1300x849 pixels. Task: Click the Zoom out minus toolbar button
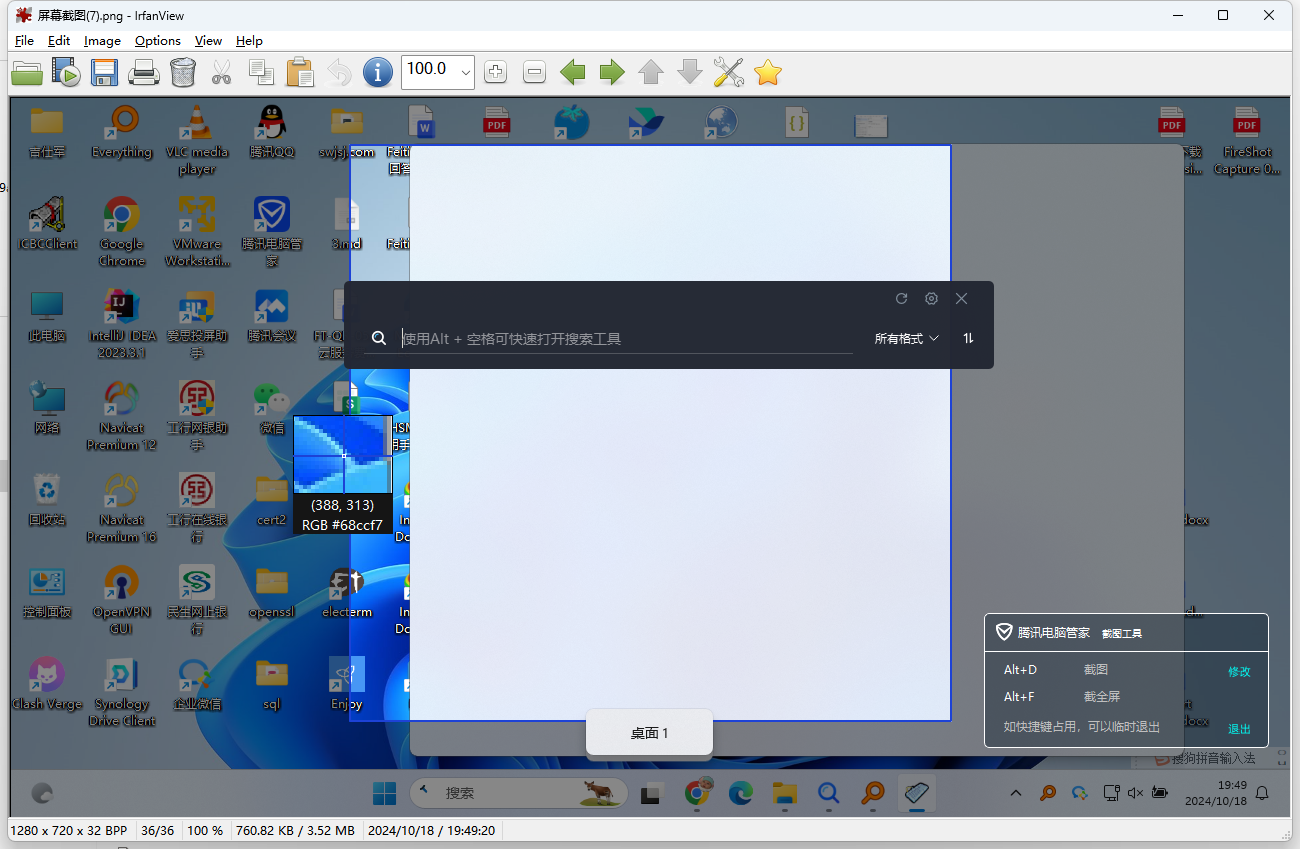534,72
